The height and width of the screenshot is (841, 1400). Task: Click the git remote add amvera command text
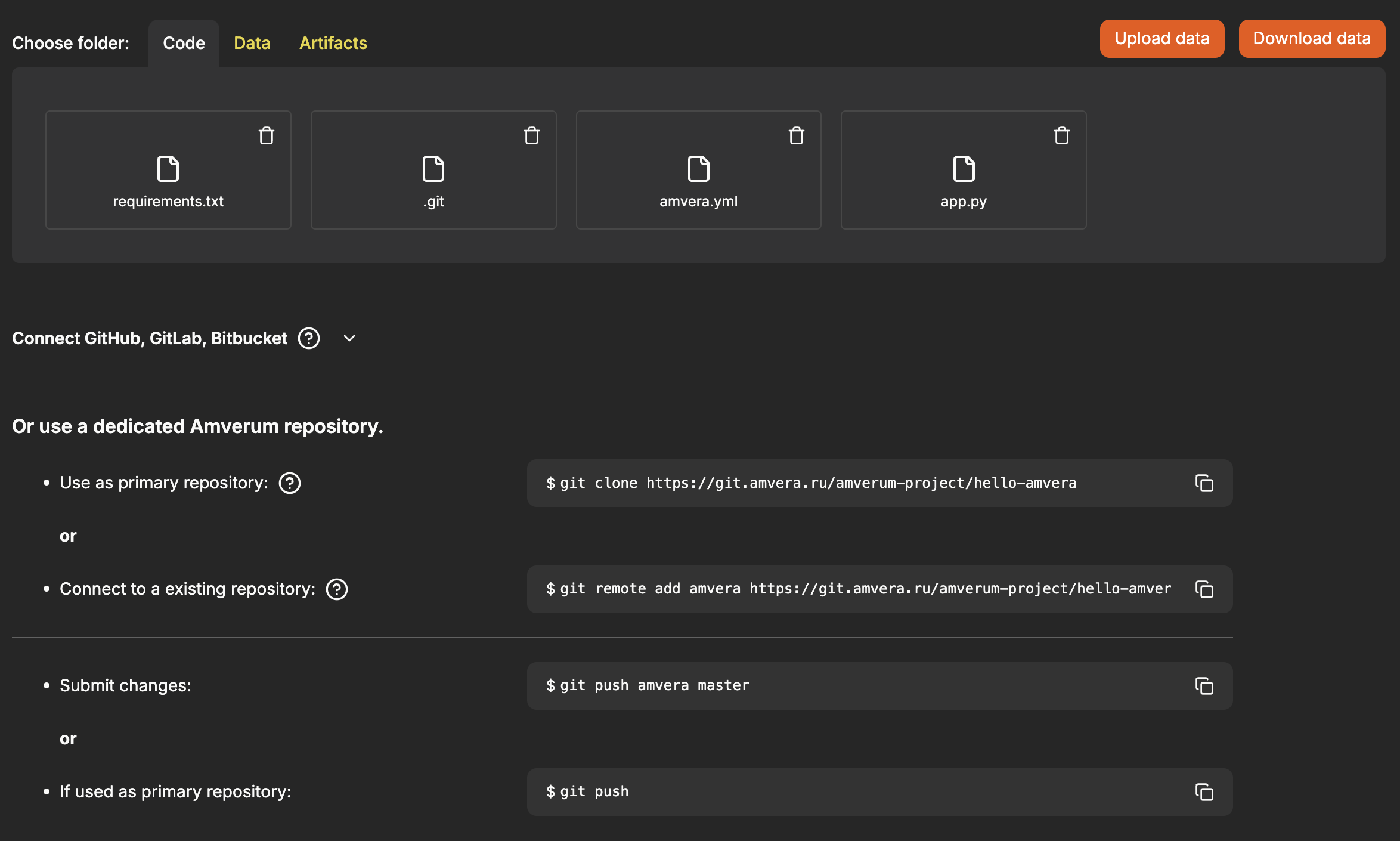coord(859,589)
